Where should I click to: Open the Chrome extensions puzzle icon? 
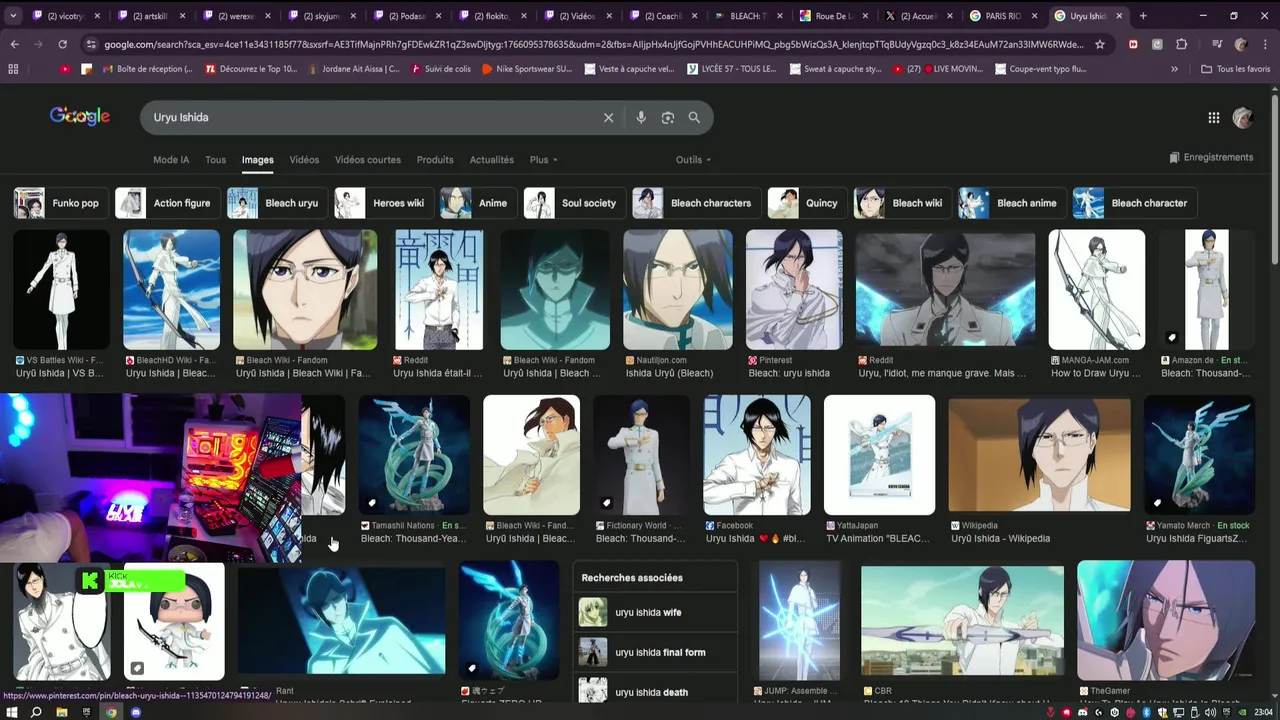point(1181,44)
